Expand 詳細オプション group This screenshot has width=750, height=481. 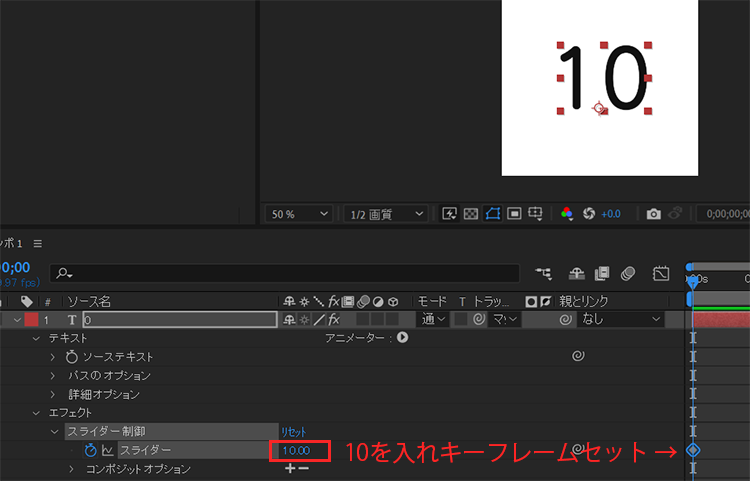53,394
